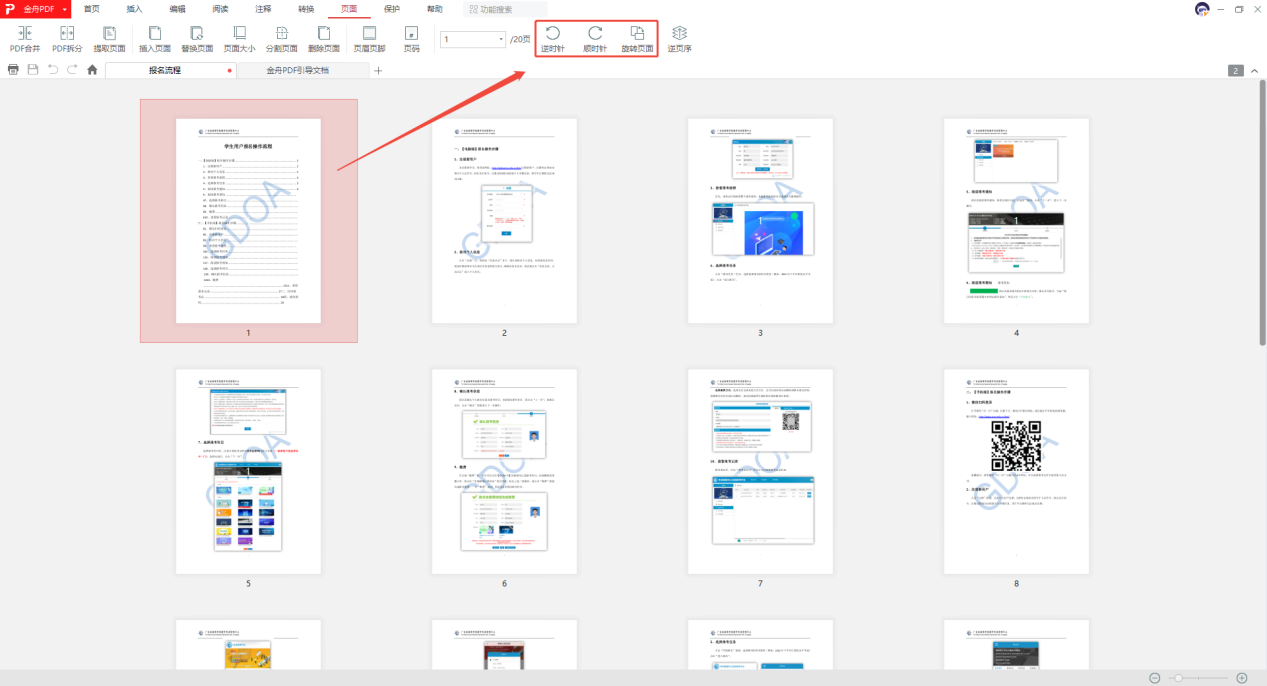The image size is (1267, 686).
Task: Click the 功能搜索 search field
Action: point(505,9)
